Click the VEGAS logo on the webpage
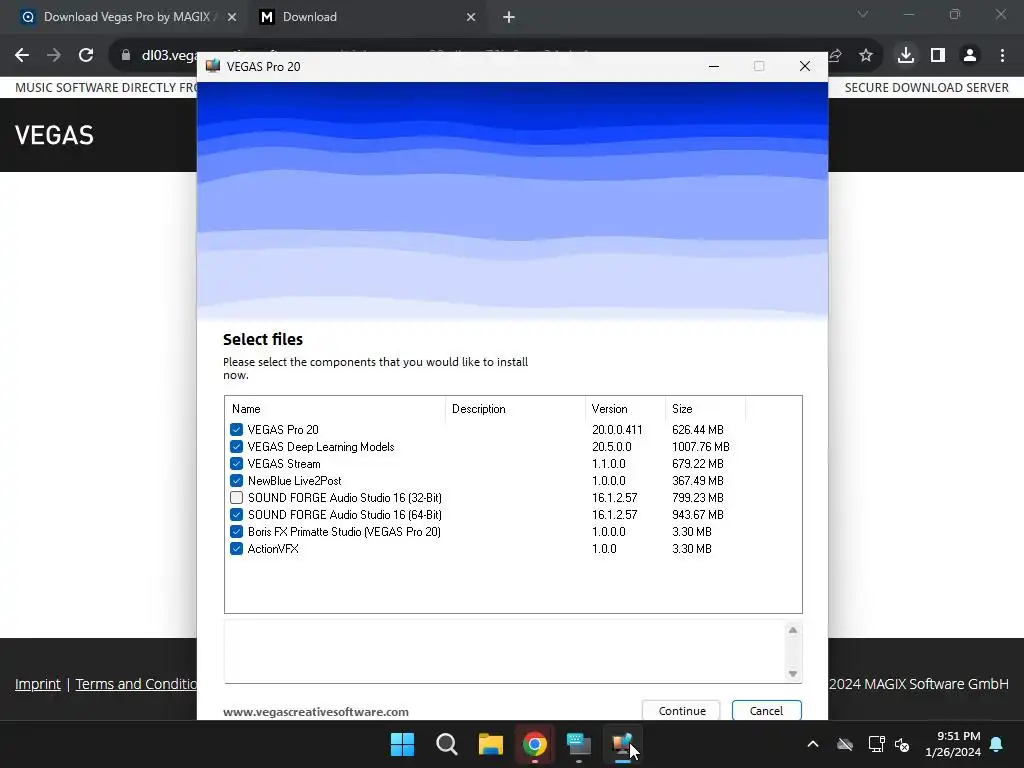 [x=54, y=135]
